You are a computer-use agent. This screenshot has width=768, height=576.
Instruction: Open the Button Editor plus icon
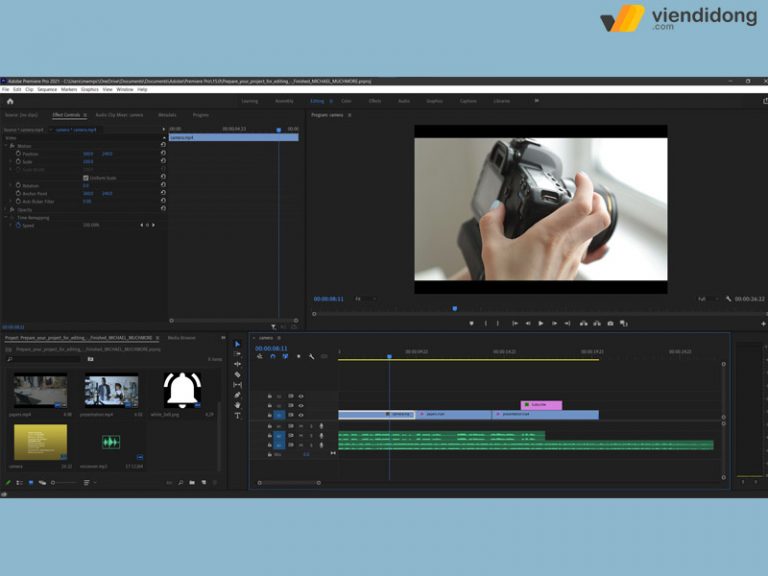tap(763, 324)
